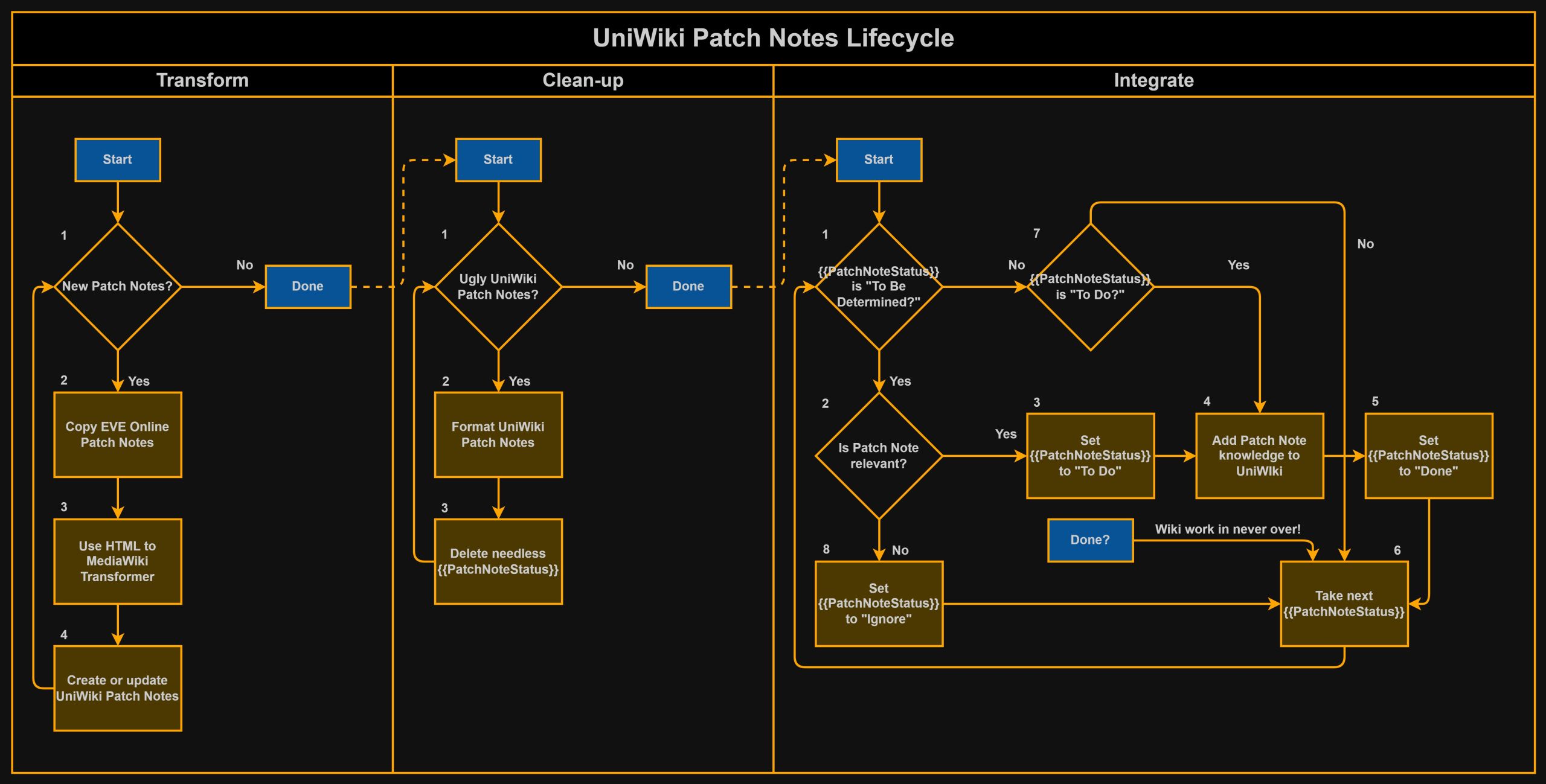Select the 'New Patch Notes?' decision diamond
1546x784 pixels.
(118, 287)
